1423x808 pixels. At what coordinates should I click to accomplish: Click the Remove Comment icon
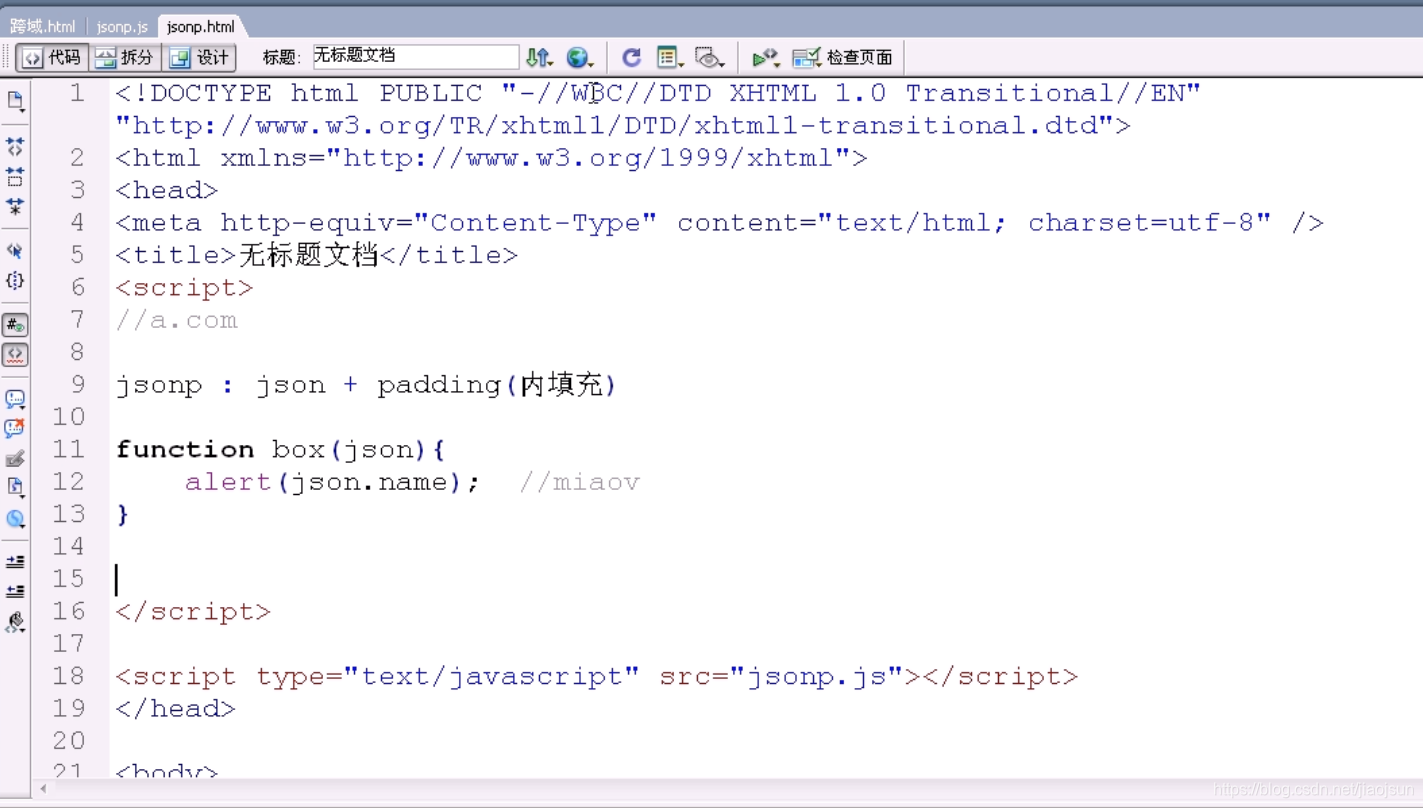15,429
